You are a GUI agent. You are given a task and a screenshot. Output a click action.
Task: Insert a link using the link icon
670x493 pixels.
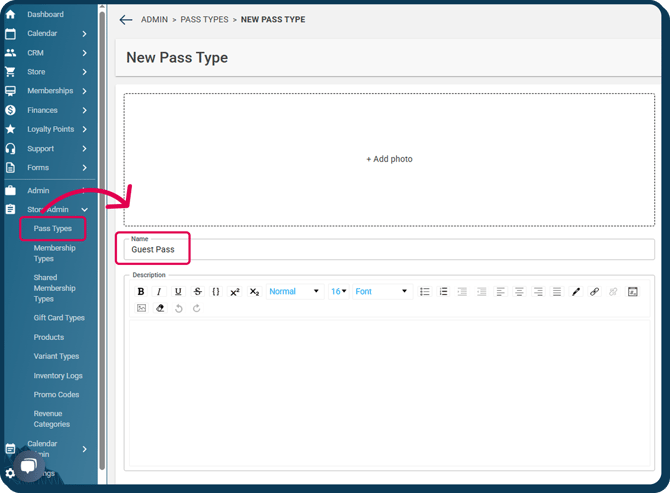pyautogui.click(x=594, y=292)
